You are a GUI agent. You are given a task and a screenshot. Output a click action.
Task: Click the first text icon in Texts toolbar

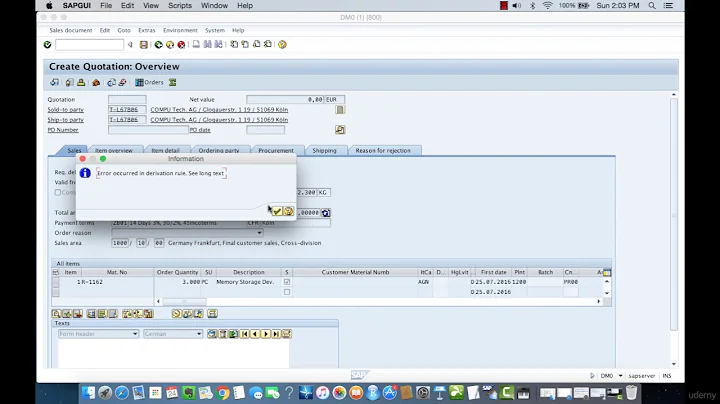212,334
